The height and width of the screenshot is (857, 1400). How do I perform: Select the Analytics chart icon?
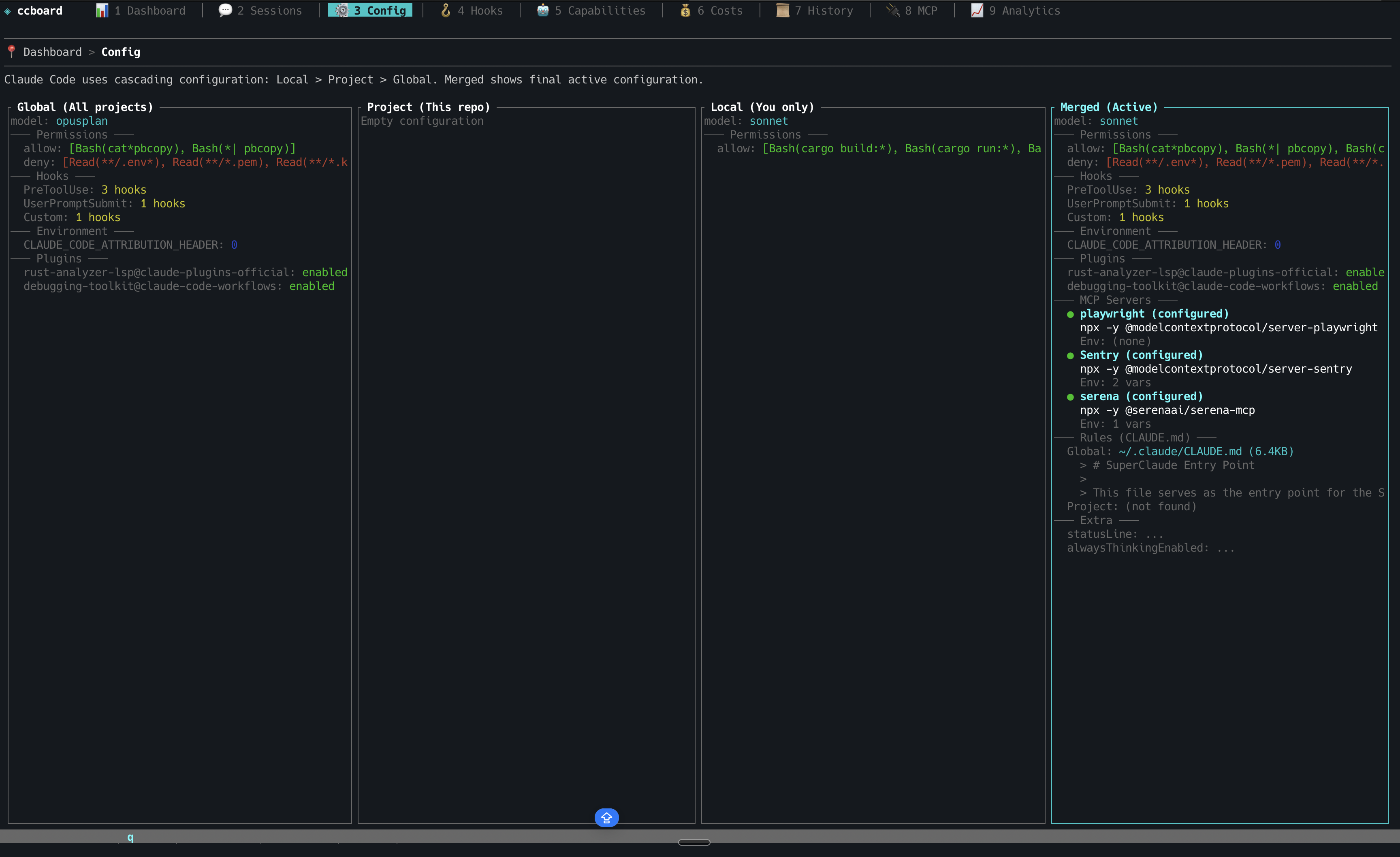[x=977, y=10]
